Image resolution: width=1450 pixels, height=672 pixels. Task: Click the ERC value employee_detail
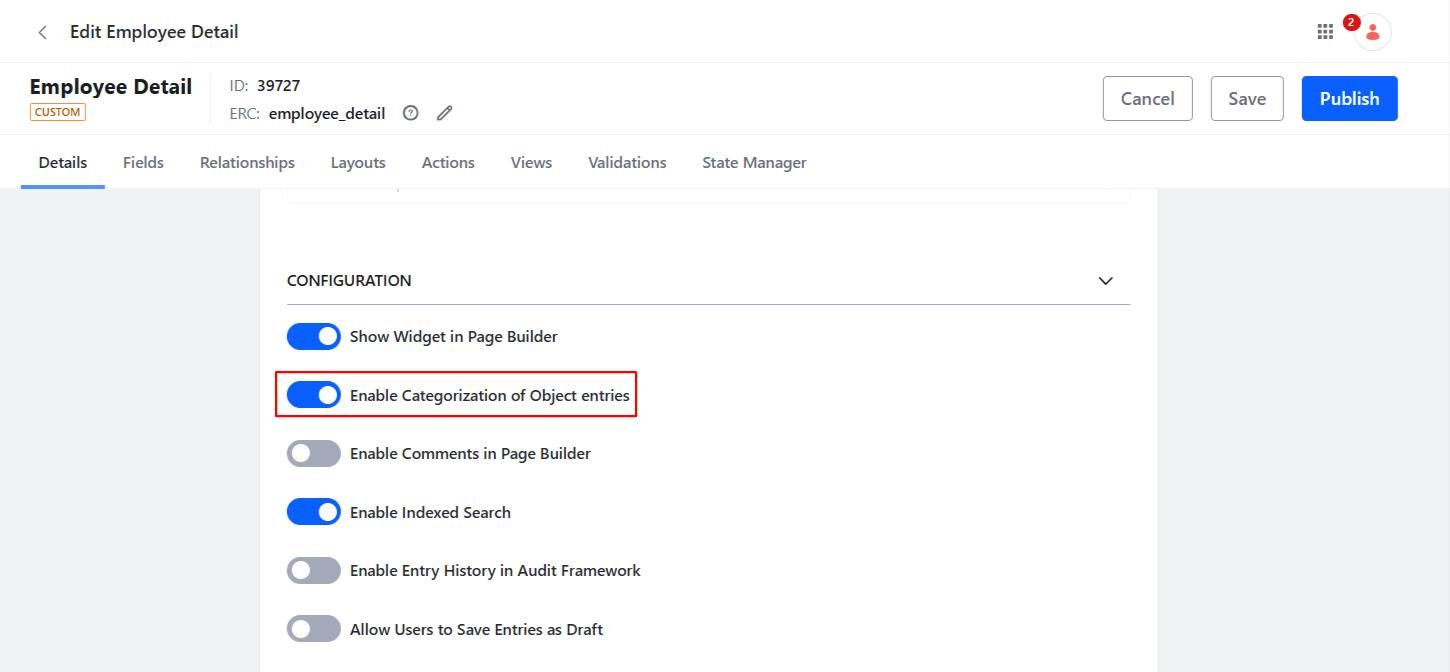327,114
